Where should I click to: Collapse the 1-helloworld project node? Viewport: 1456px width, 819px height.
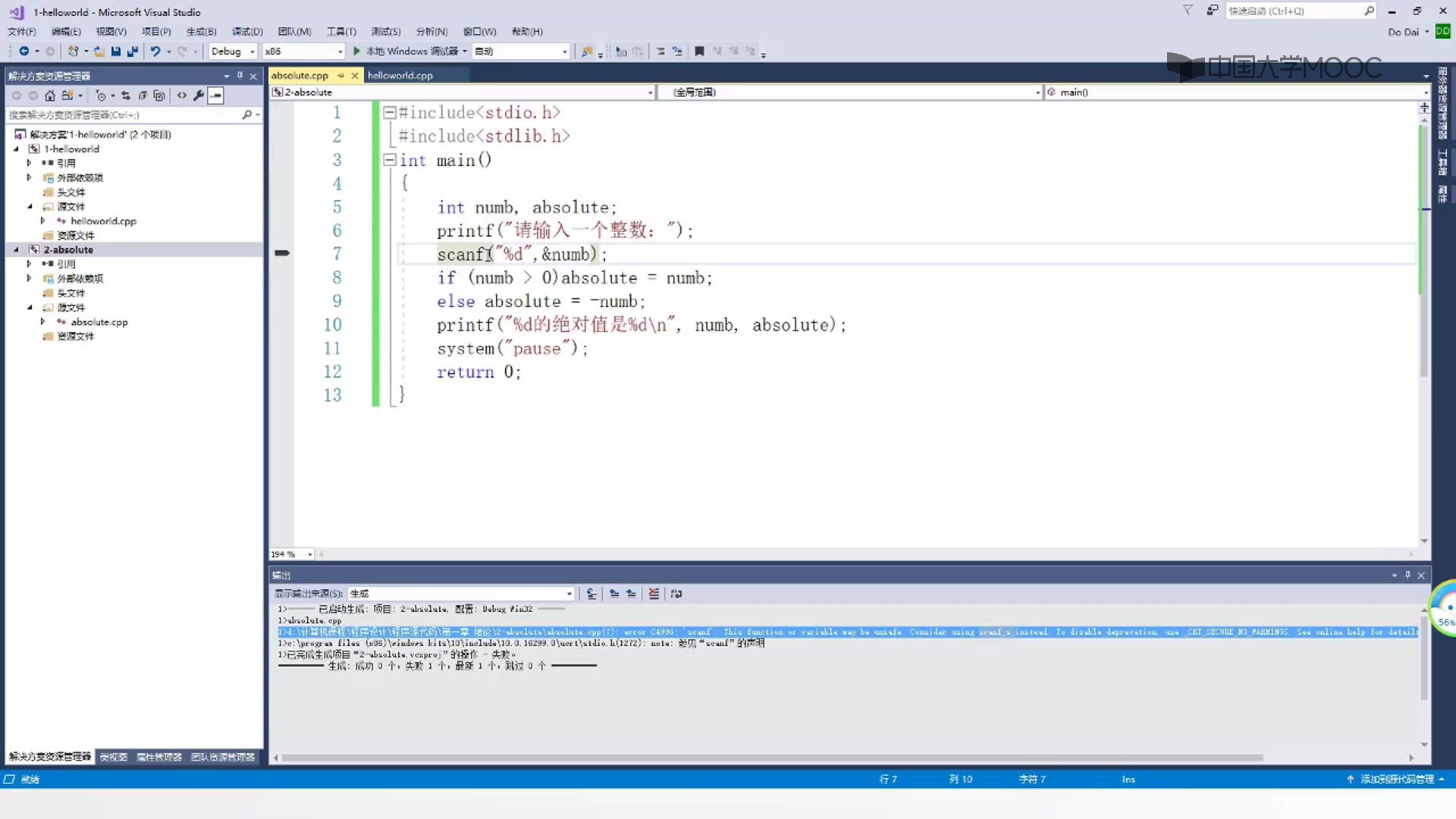click(x=16, y=149)
